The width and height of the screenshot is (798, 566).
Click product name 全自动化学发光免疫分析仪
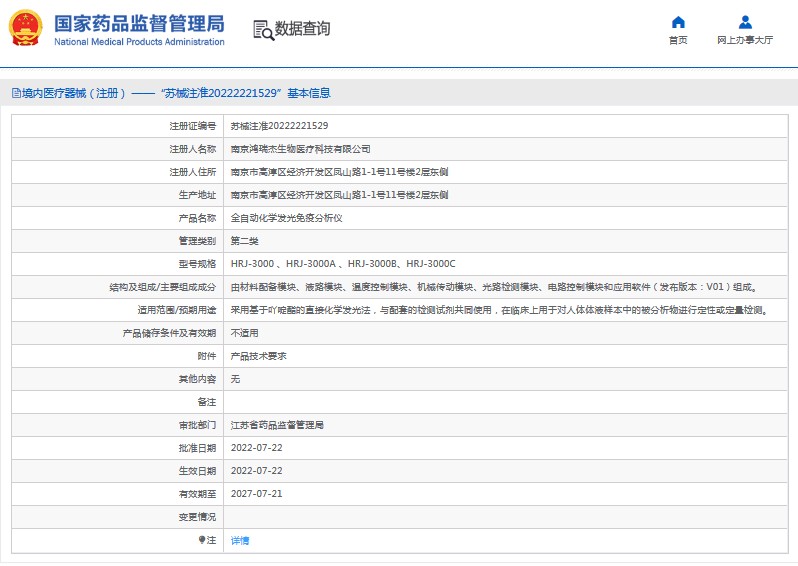287,218
